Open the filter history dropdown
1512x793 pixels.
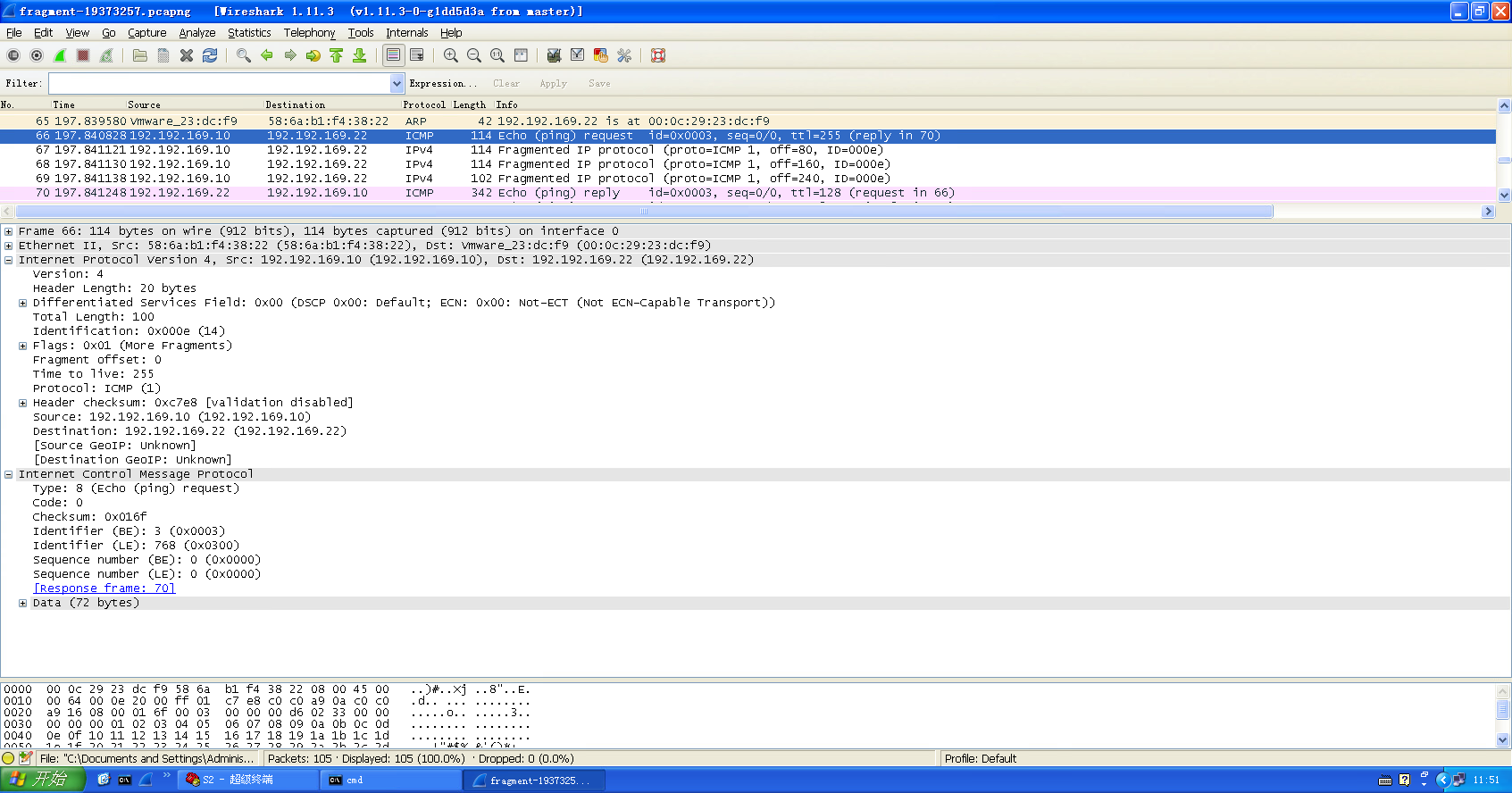click(397, 83)
